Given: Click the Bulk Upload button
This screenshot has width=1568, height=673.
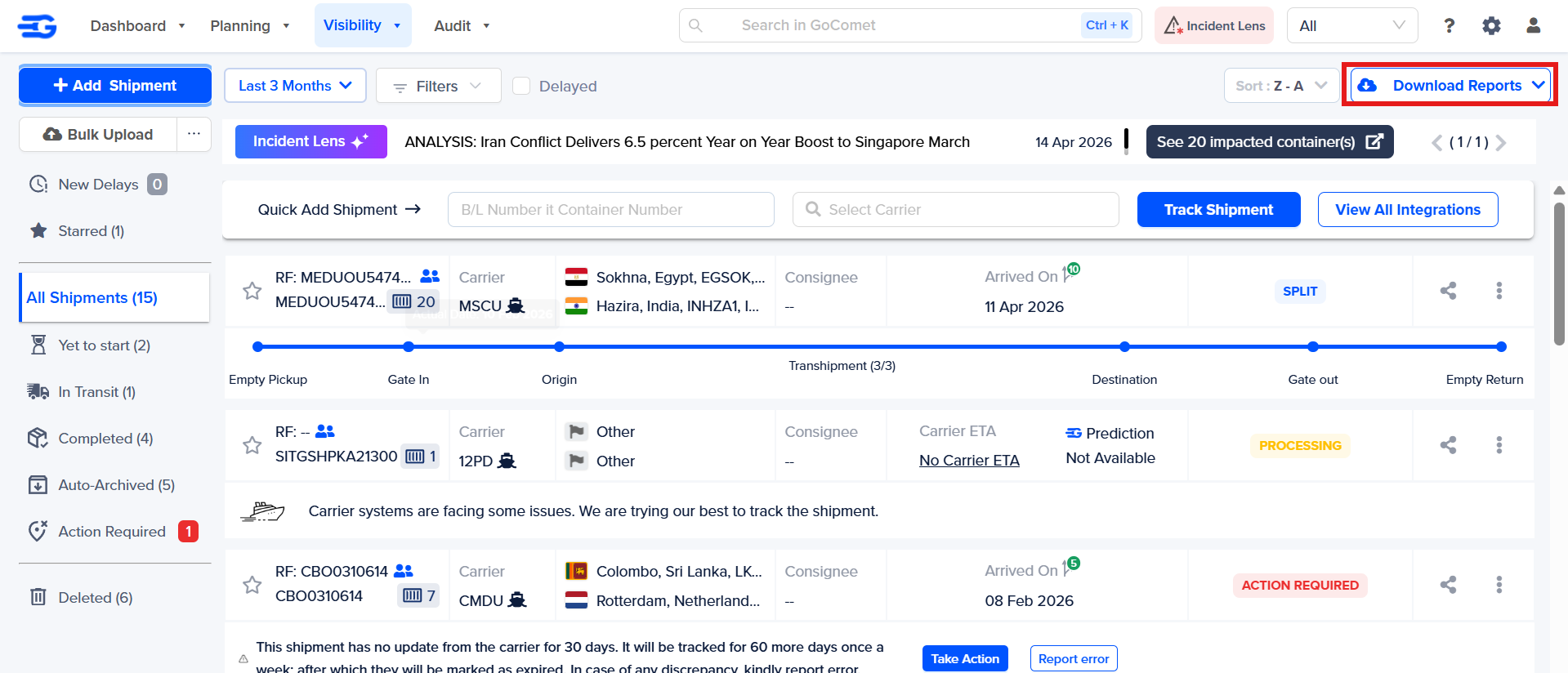Looking at the screenshot, I should tap(98, 134).
